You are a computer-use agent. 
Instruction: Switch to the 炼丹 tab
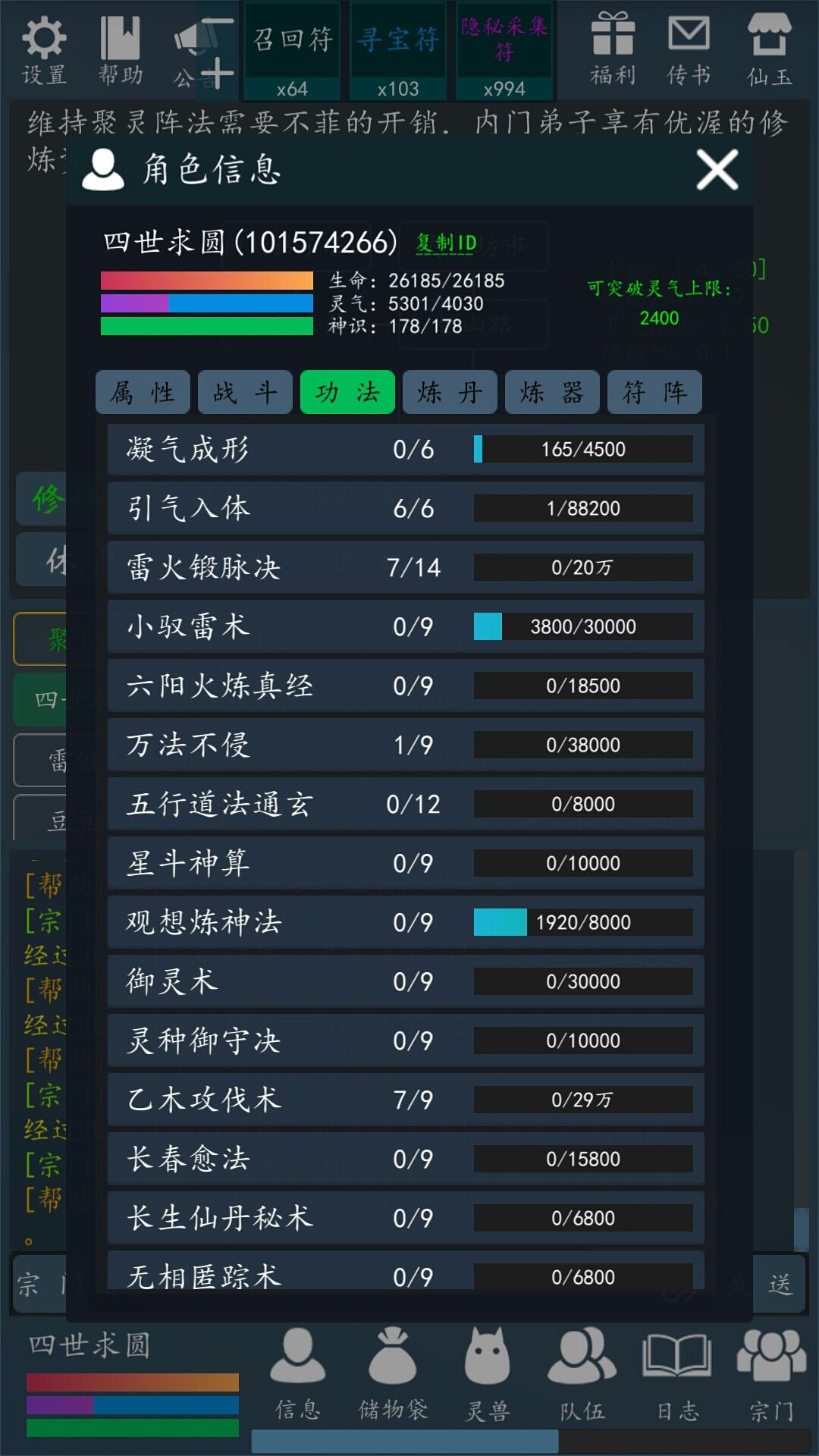pyautogui.click(x=450, y=392)
